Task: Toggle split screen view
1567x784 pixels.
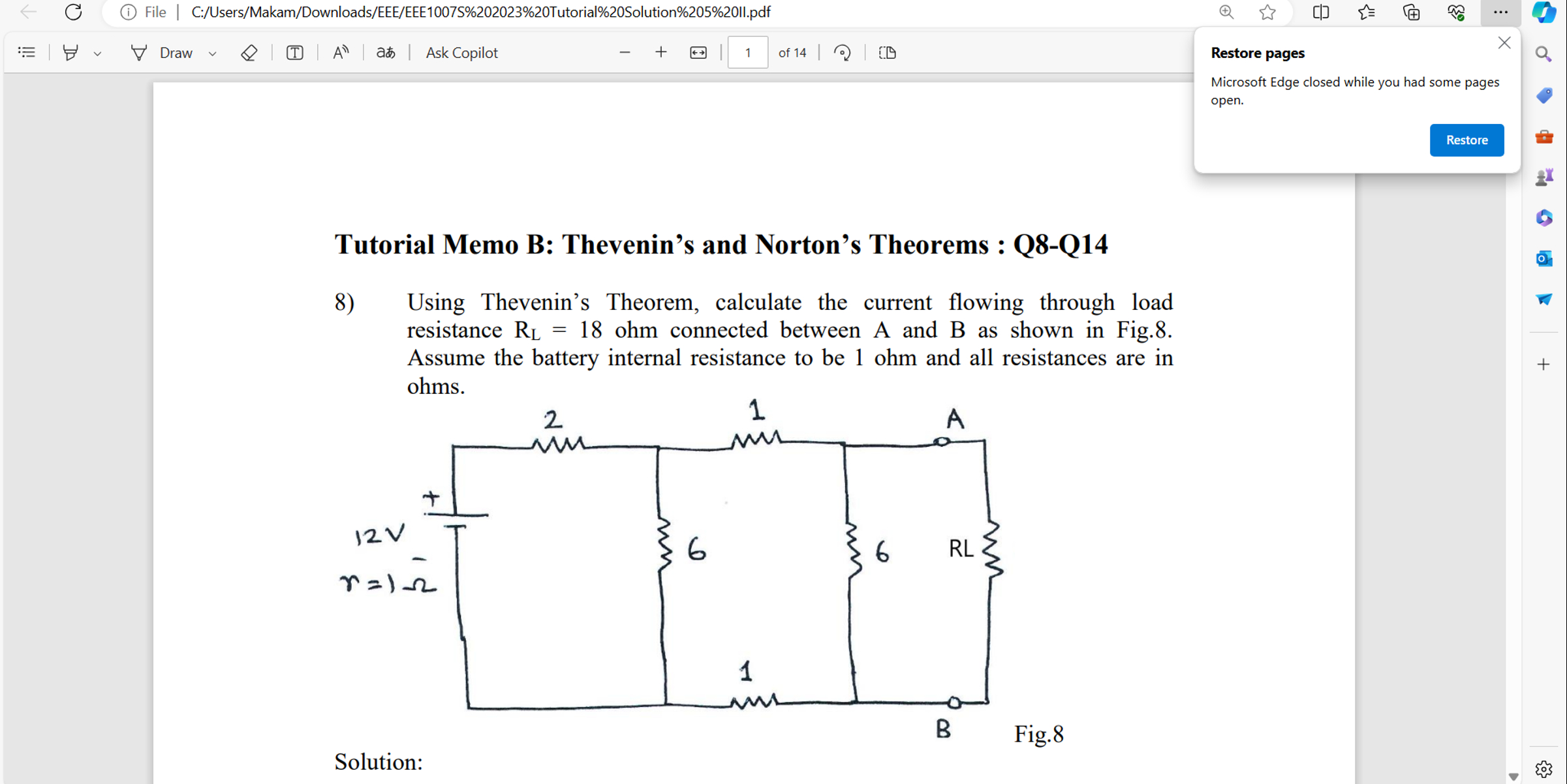Action: coord(1320,12)
